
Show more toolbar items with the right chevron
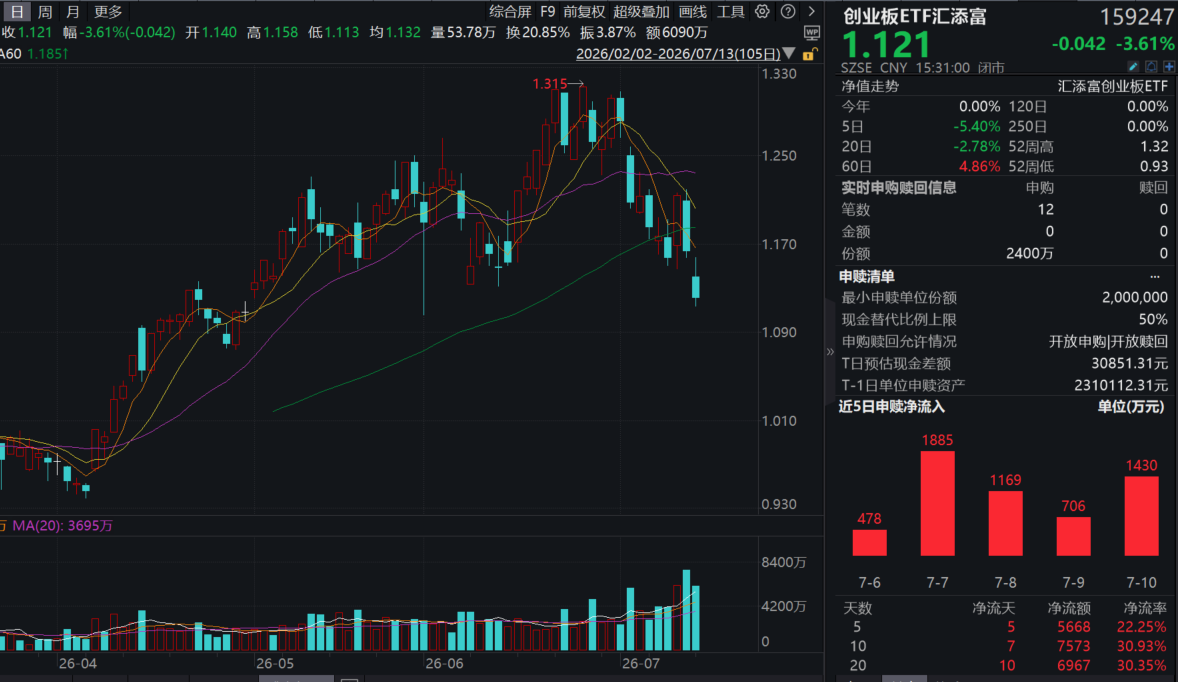[811, 11]
